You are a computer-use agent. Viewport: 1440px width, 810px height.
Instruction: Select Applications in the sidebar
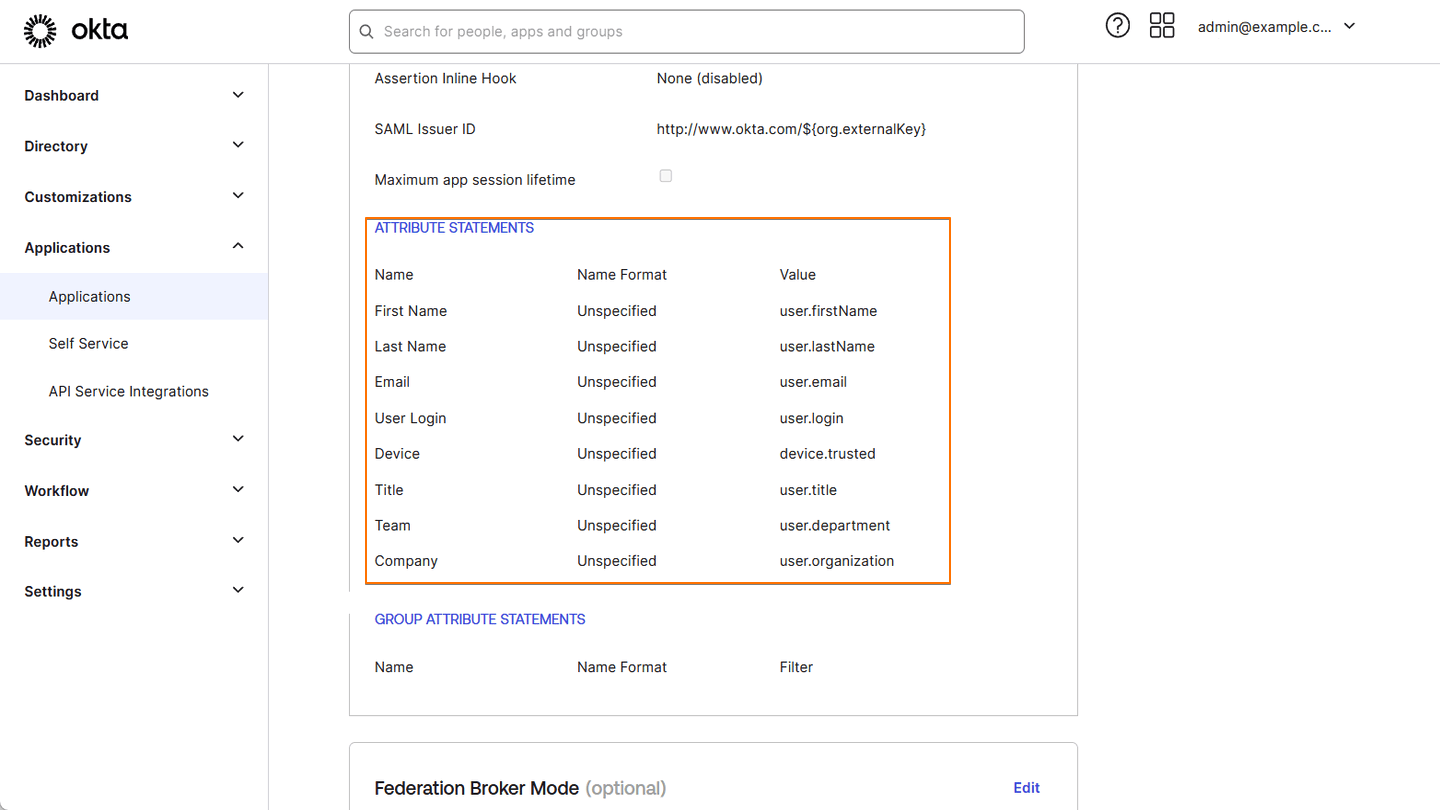click(x=89, y=296)
